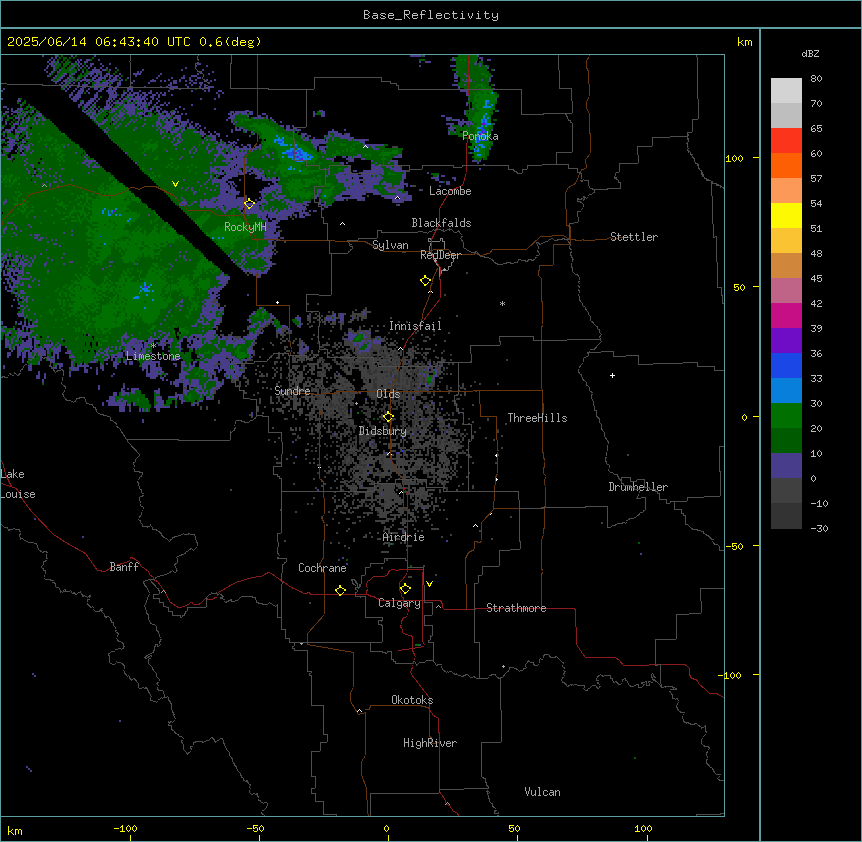Click the 65 value in dBZ legend

[816, 128]
